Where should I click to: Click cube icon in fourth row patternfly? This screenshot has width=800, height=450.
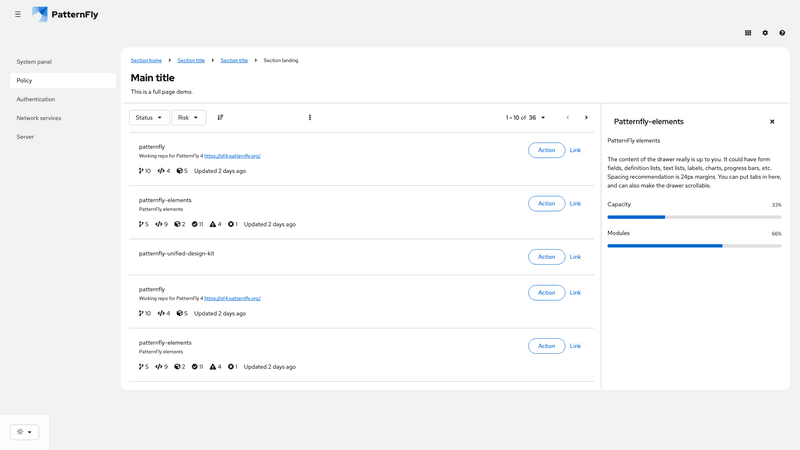180,313
